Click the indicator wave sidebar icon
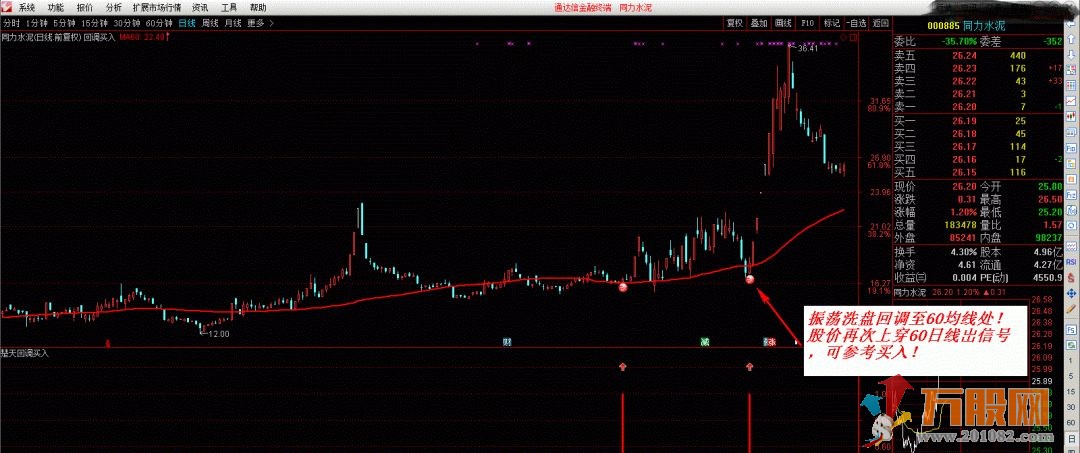Viewport: 1080px width, 453px height. (1071, 246)
